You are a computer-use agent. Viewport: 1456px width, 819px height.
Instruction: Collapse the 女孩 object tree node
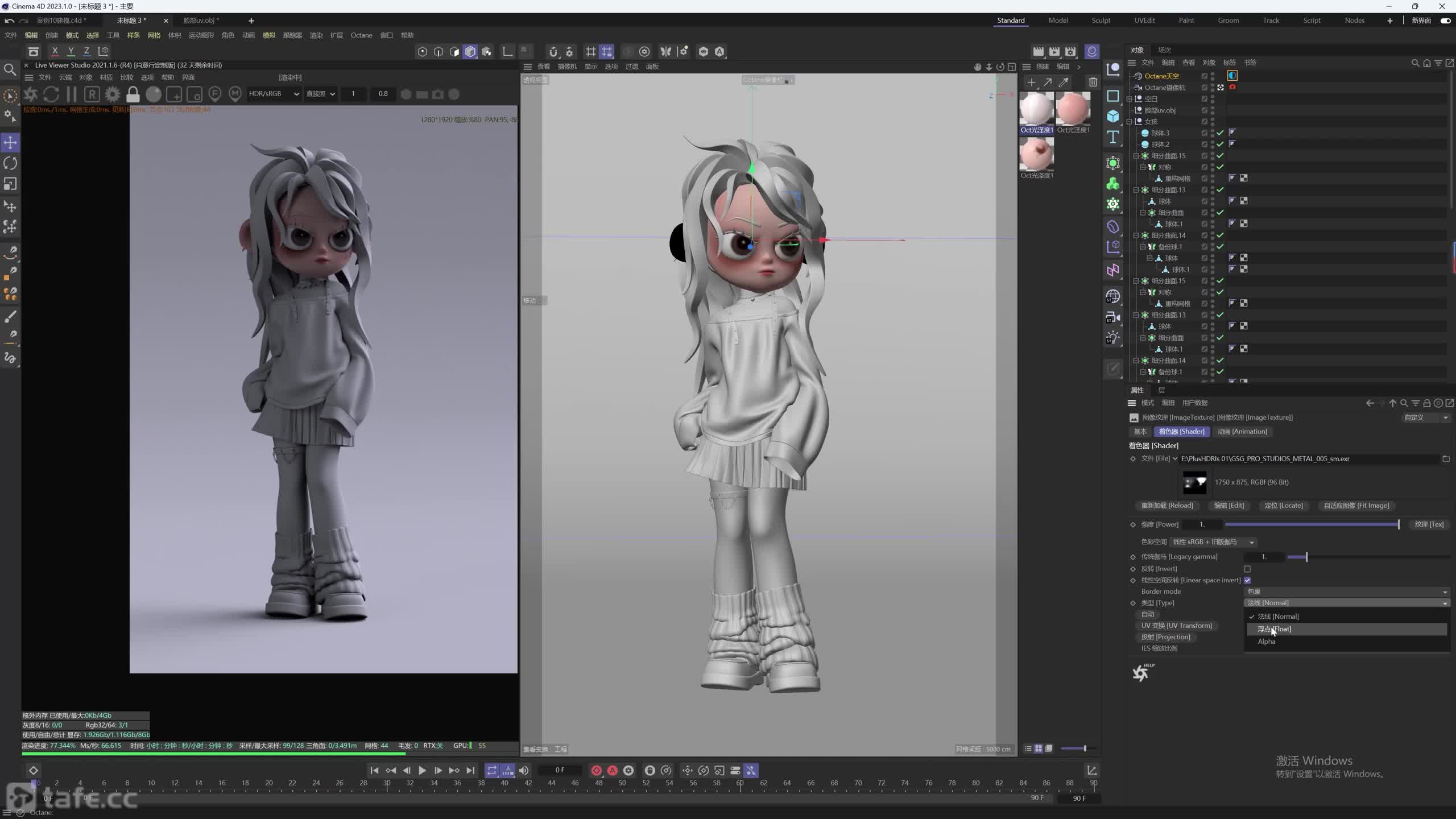(1130, 121)
